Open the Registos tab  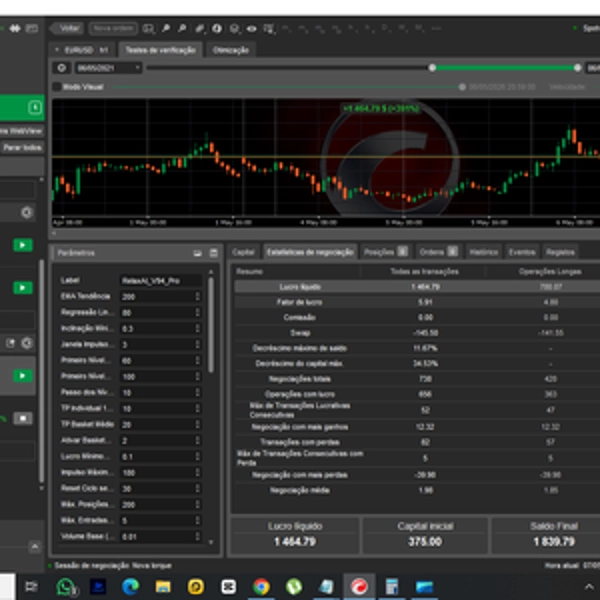(x=560, y=252)
